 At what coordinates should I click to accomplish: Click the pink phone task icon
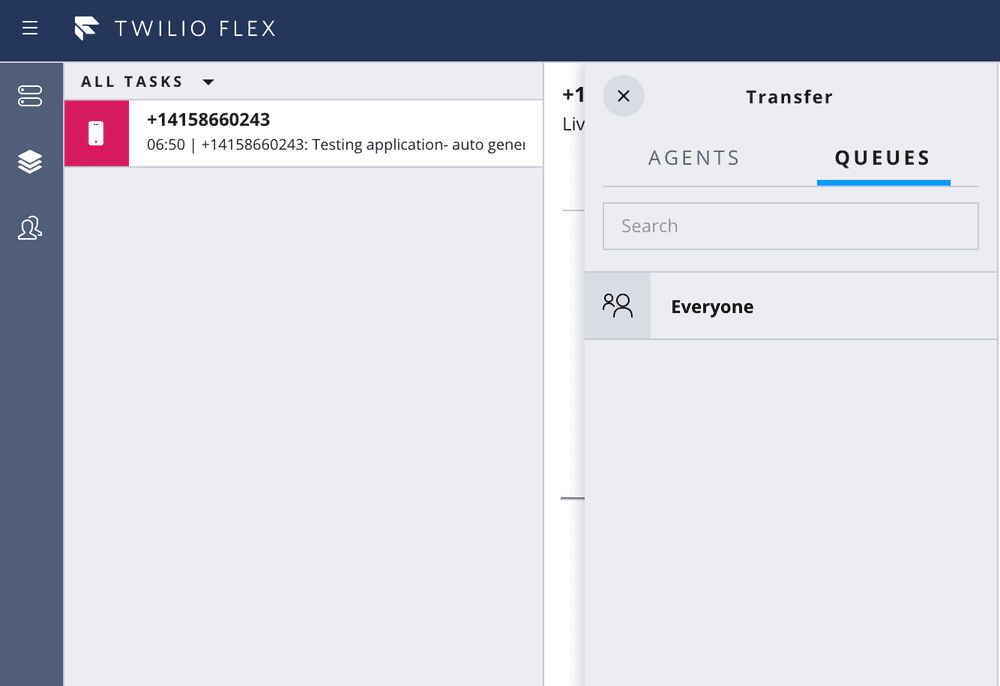(x=96, y=133)
